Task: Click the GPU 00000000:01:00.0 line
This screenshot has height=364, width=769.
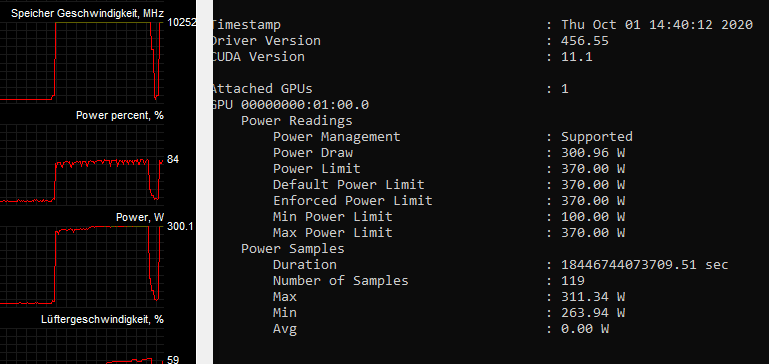Action: [290, 105]
